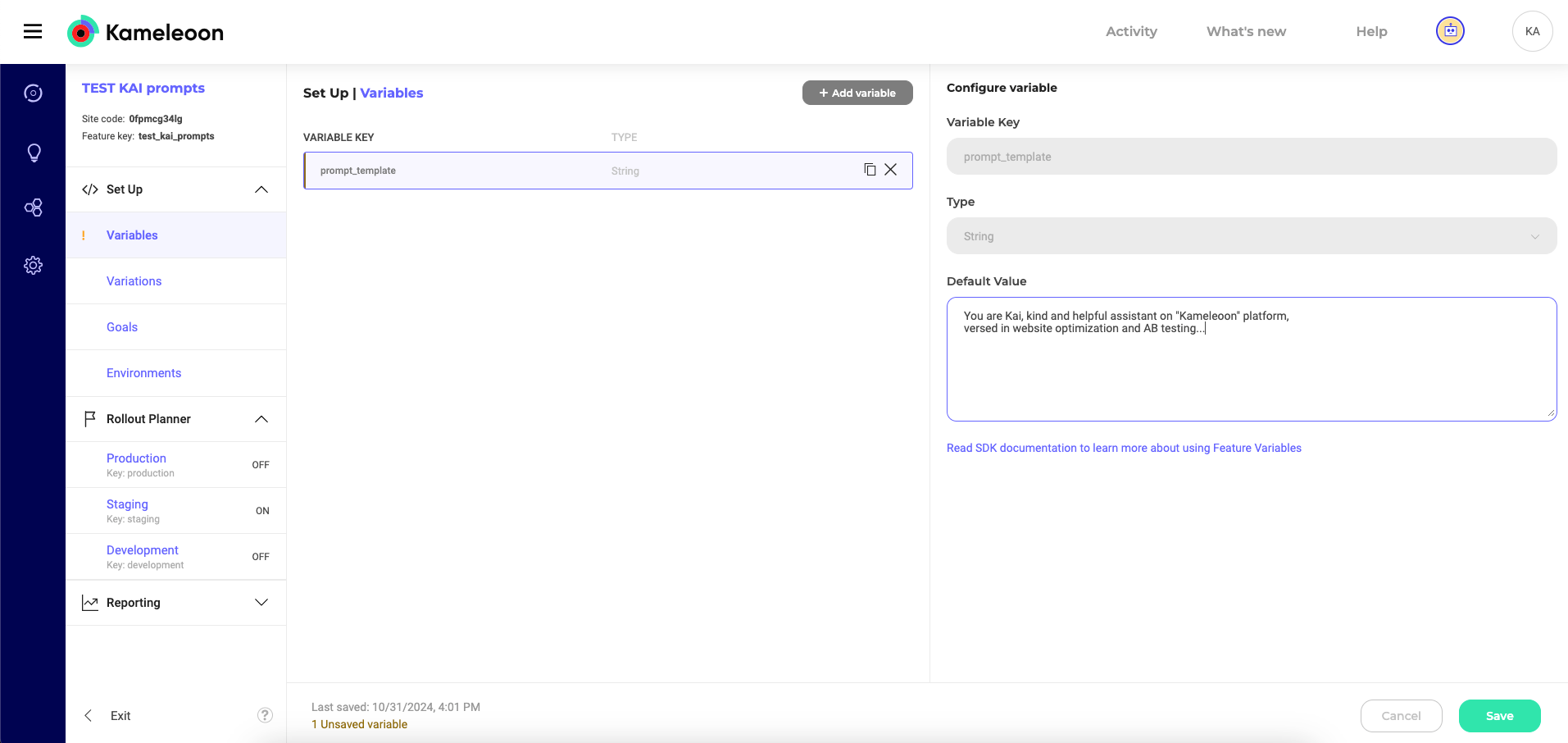Click the question mark help icon

(x=265, y=715)
